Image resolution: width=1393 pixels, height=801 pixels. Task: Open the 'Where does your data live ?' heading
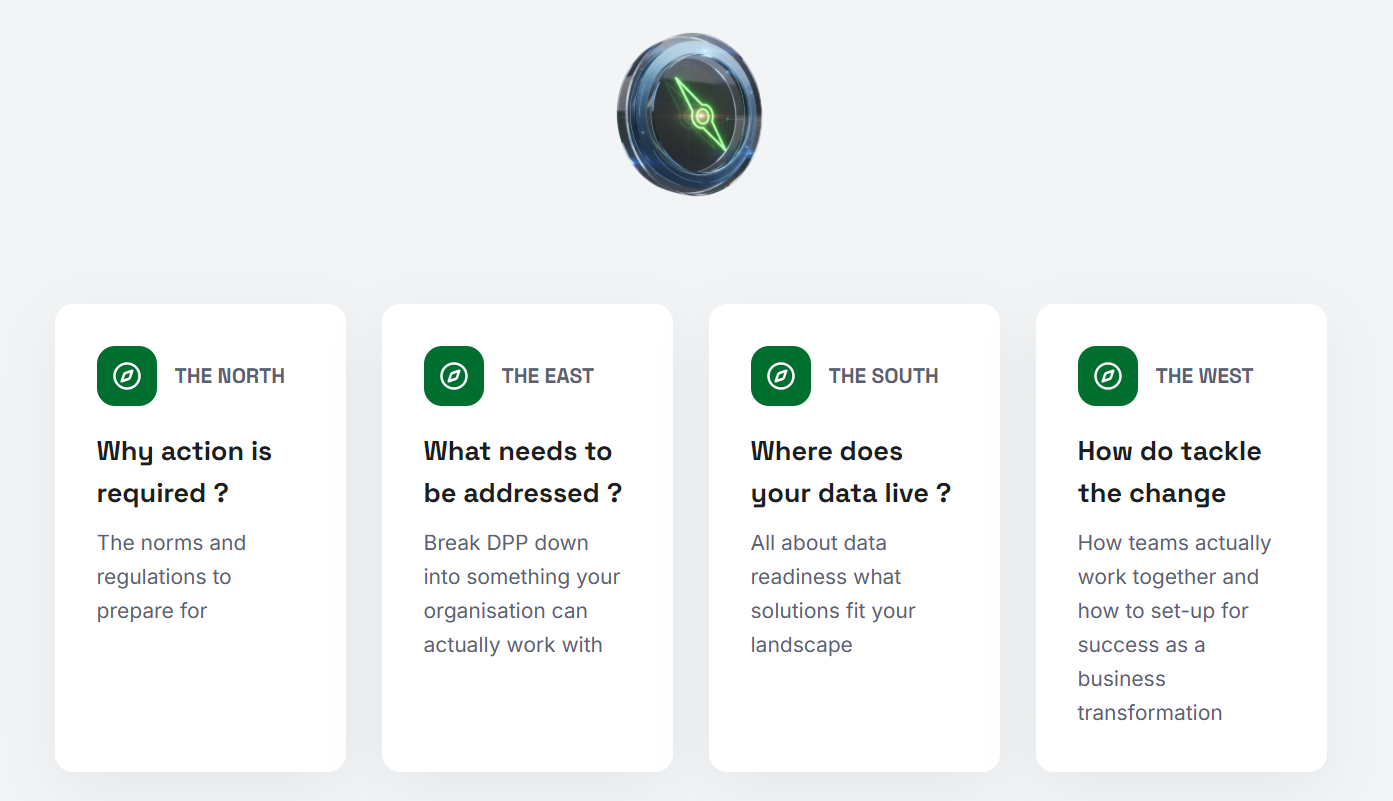[x=851, y=472]
